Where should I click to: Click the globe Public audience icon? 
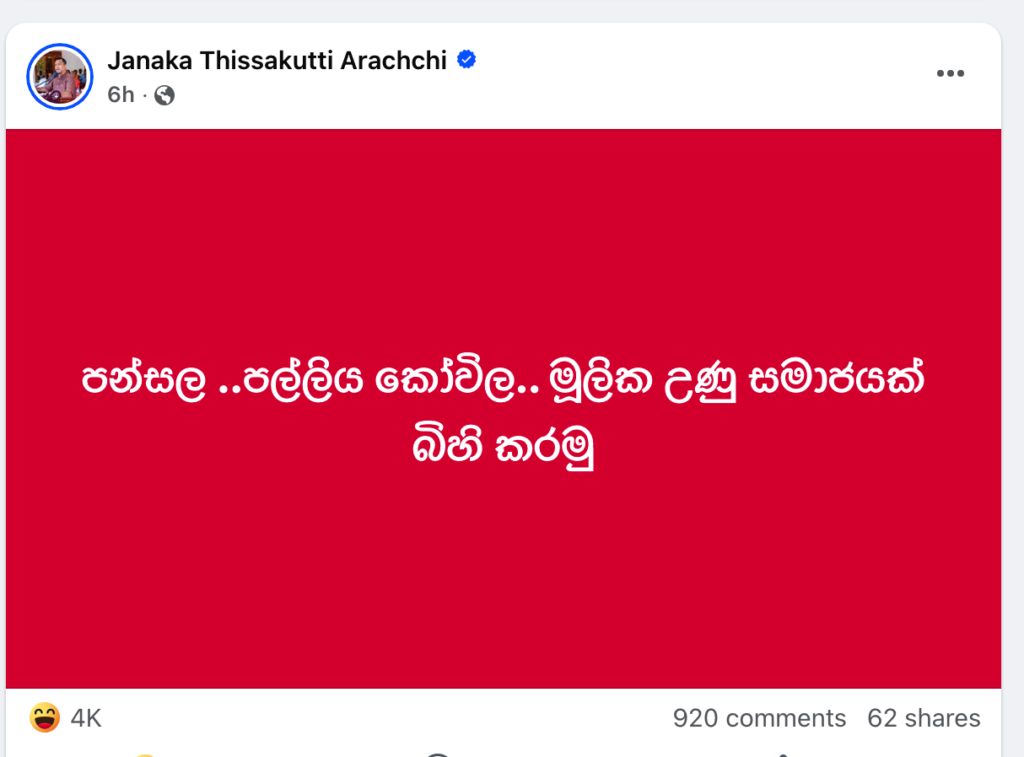(164, 95)
